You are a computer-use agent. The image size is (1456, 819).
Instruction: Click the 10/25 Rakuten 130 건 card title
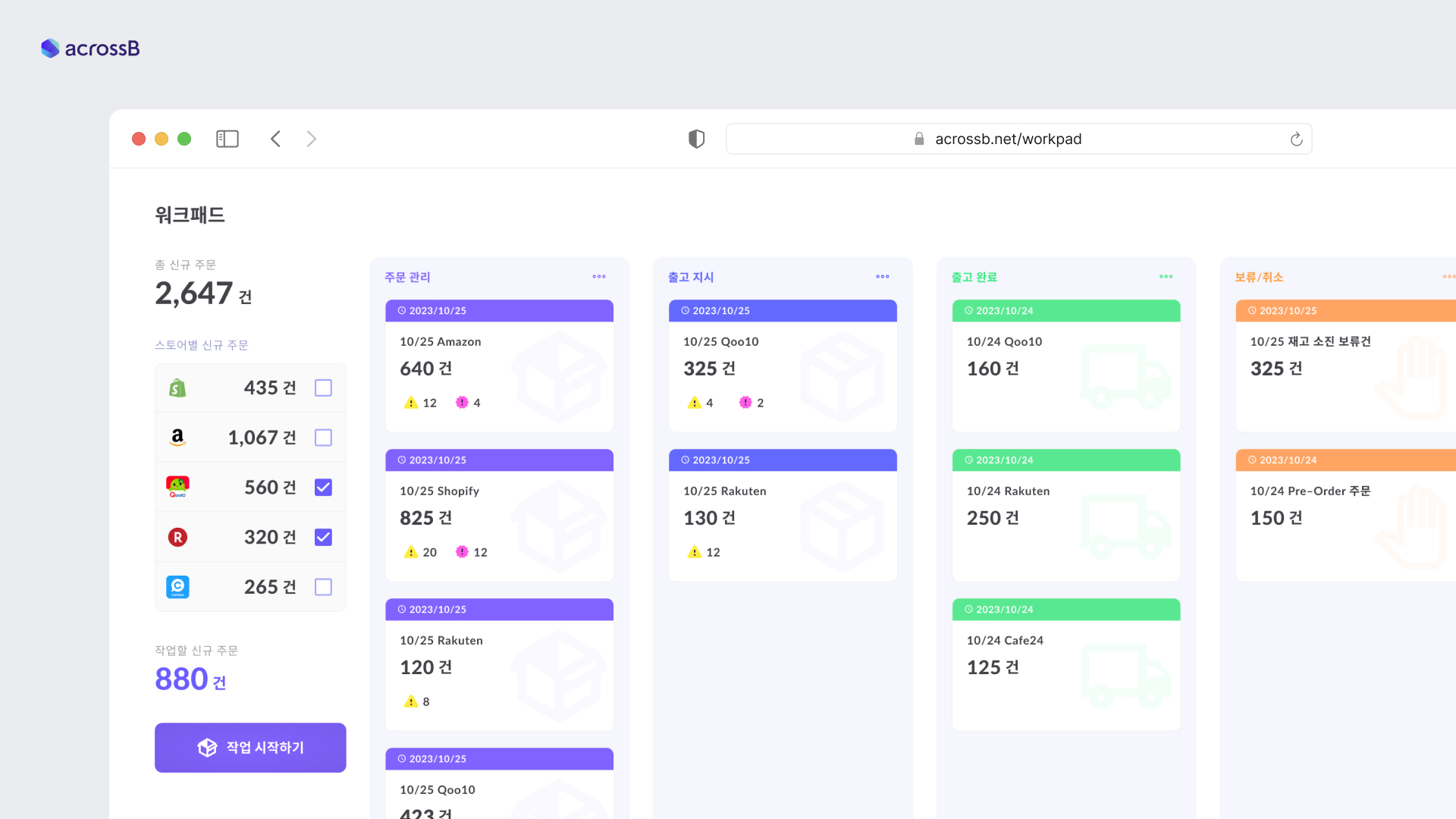pos(724,491)
